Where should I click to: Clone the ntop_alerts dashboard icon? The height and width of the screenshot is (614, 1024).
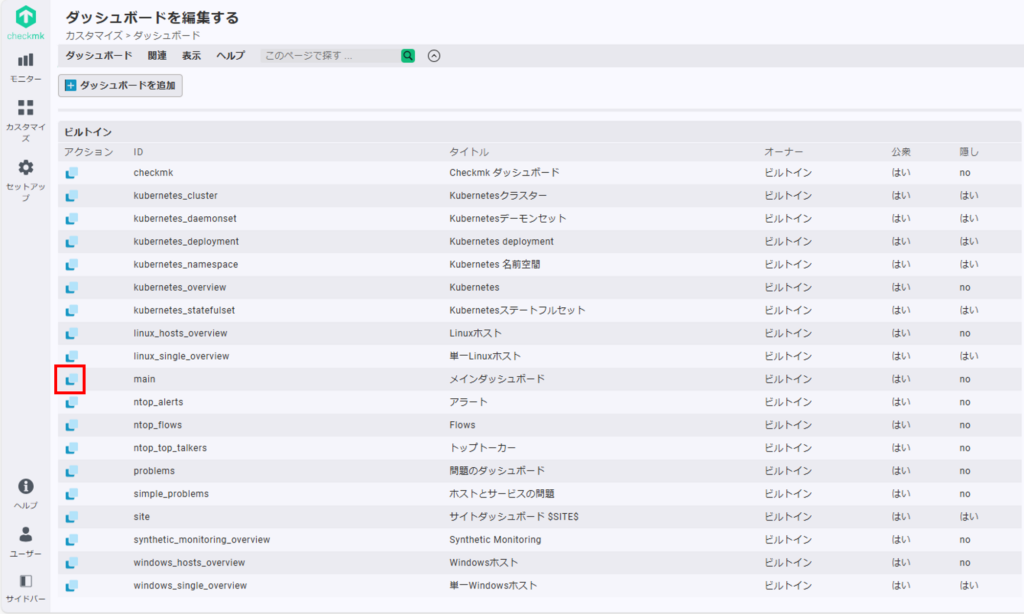pyautogui.click(x=71, y=402)
